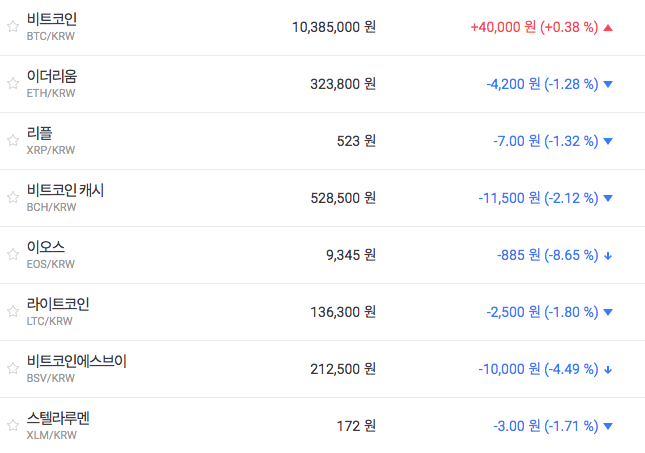Viewport: 645px width, 453px height.
Task: Star 비트코인 as a favorite
Action: (13, 27)
